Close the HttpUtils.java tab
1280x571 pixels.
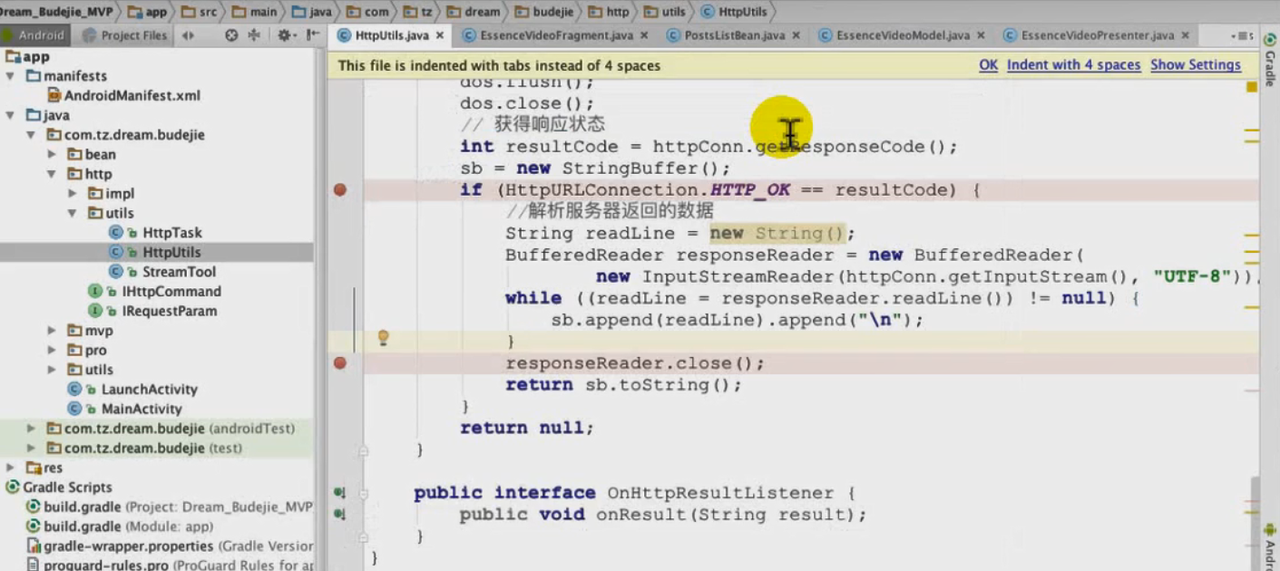(441, 35)
